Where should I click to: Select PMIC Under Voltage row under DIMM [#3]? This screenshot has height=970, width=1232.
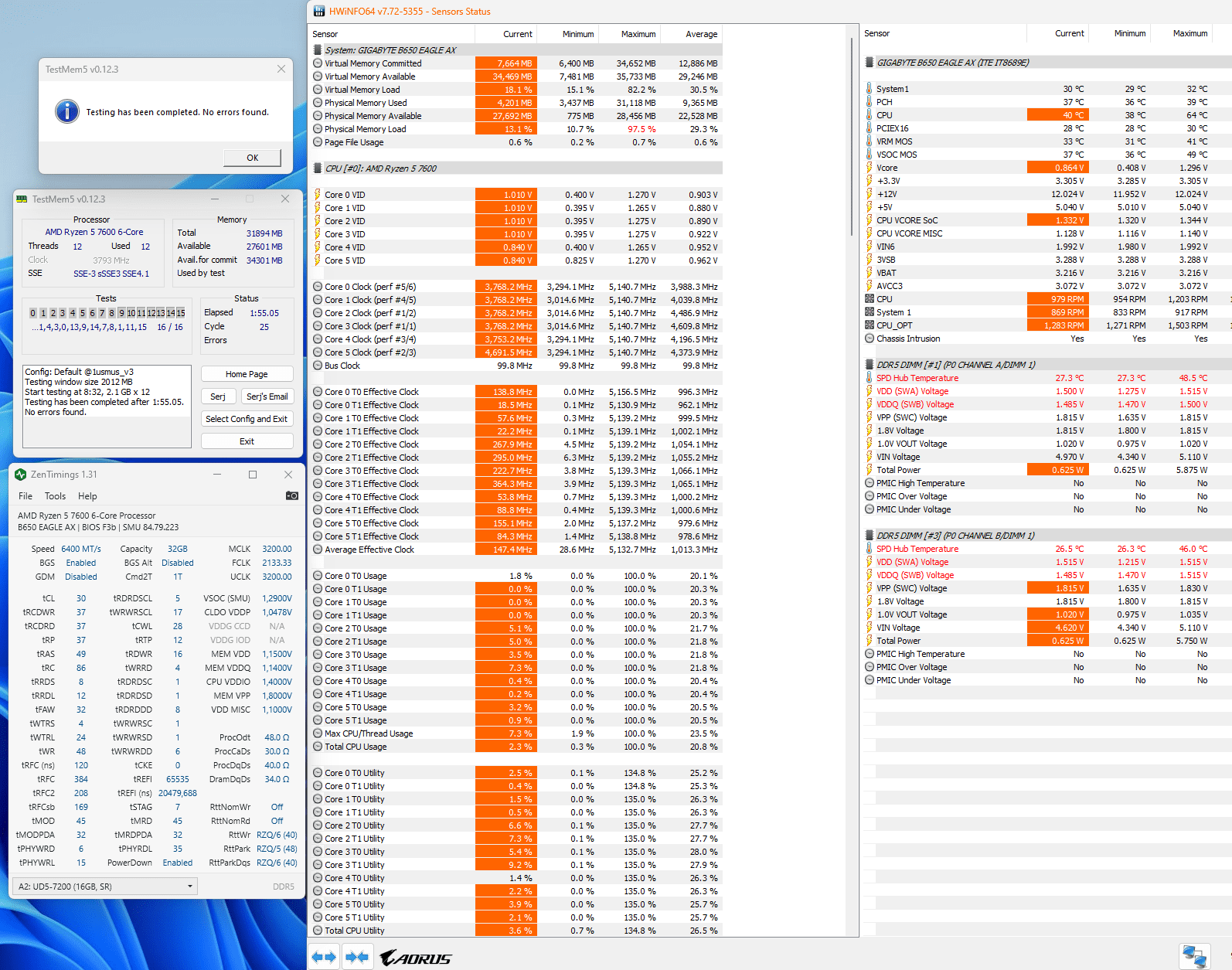click(1047, 680)
